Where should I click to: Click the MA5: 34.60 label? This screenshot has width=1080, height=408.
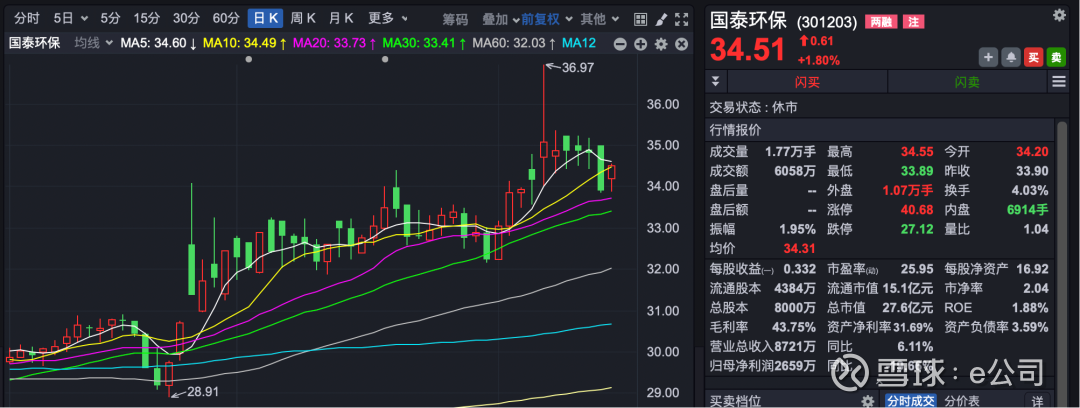158,43
